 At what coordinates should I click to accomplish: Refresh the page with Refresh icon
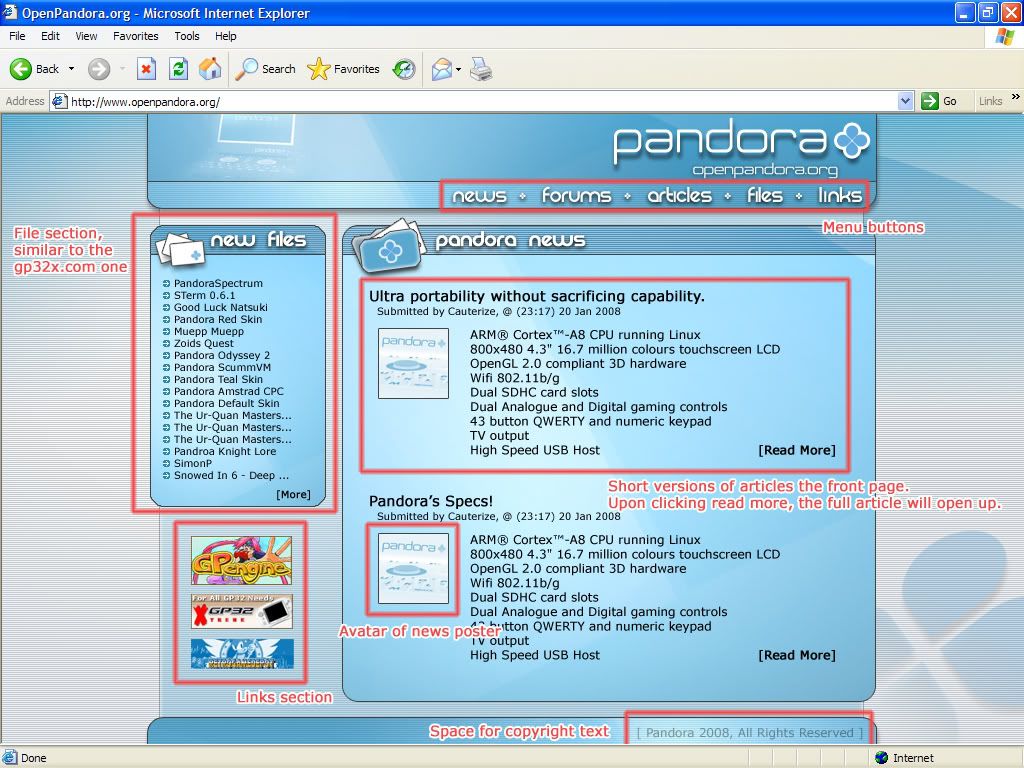178,69
